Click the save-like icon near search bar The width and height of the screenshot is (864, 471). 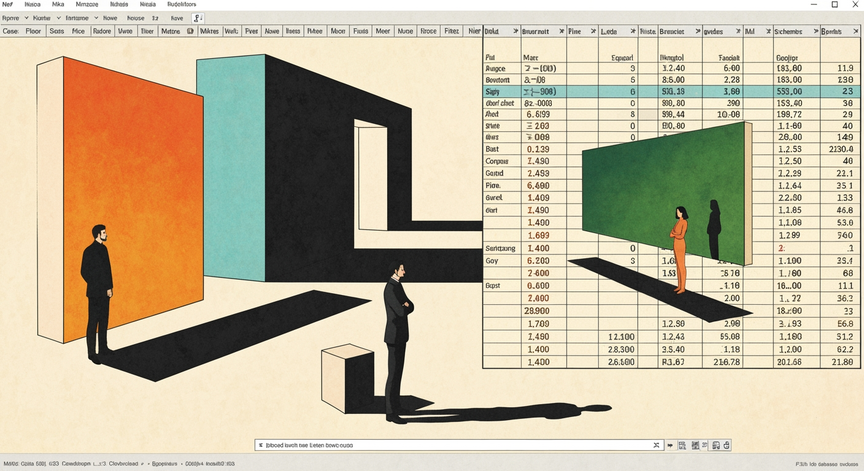pyautogui.click(x=716, y=445)
